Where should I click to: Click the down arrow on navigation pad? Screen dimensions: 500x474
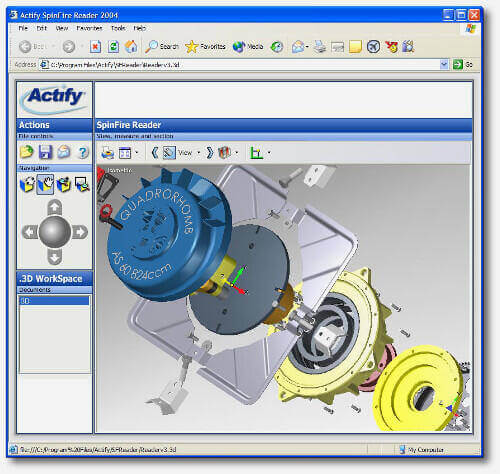(x=55, y=257)
